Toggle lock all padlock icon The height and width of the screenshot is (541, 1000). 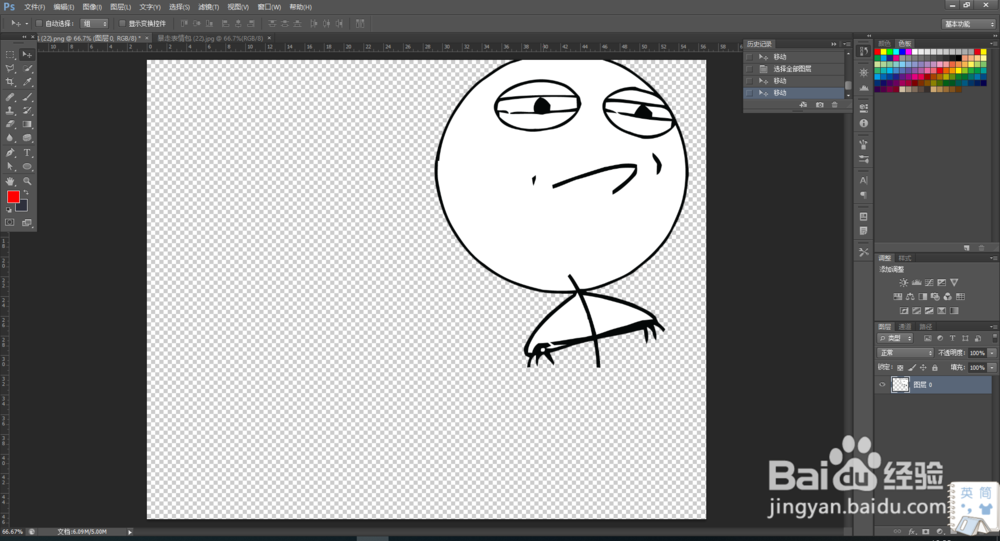pyautogui.click(x=935, y=367)
